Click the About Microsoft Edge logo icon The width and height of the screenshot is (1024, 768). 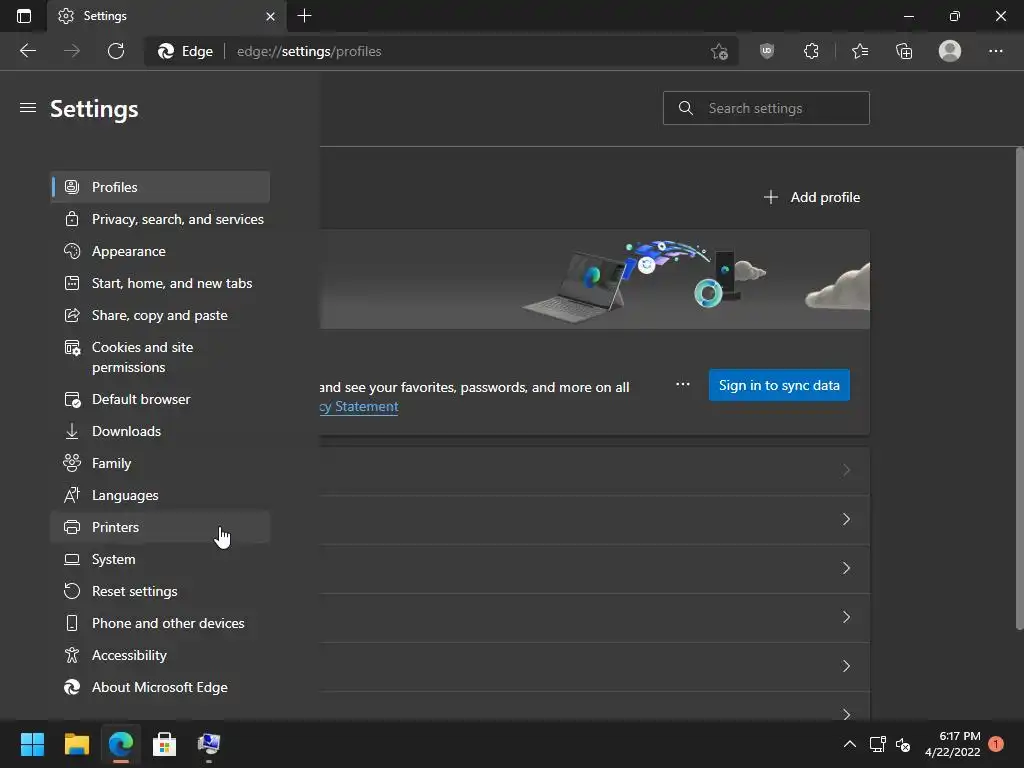[72, 687]
